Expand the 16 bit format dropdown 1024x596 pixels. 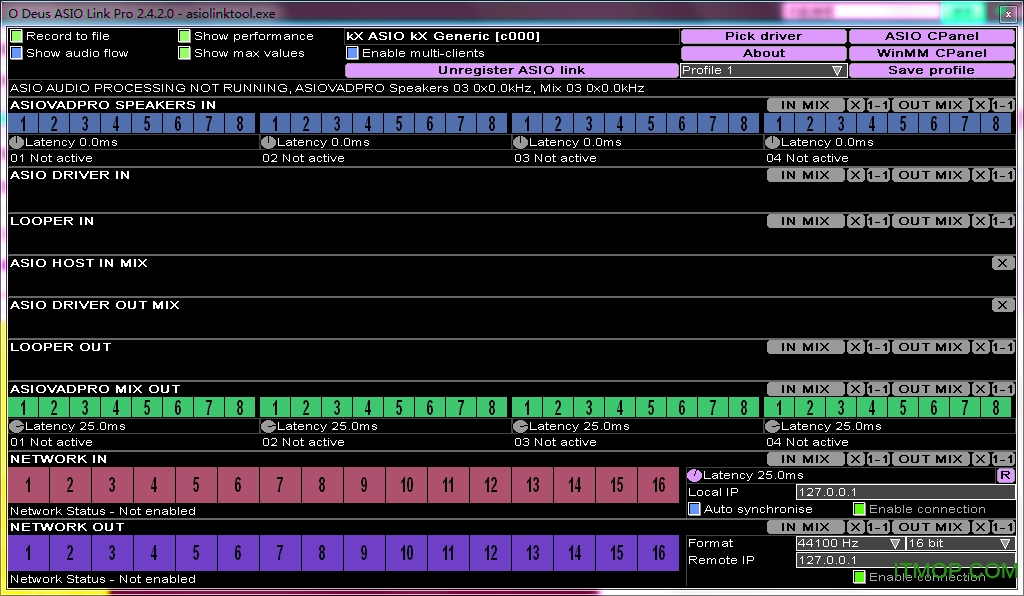(x=959, y=543)
